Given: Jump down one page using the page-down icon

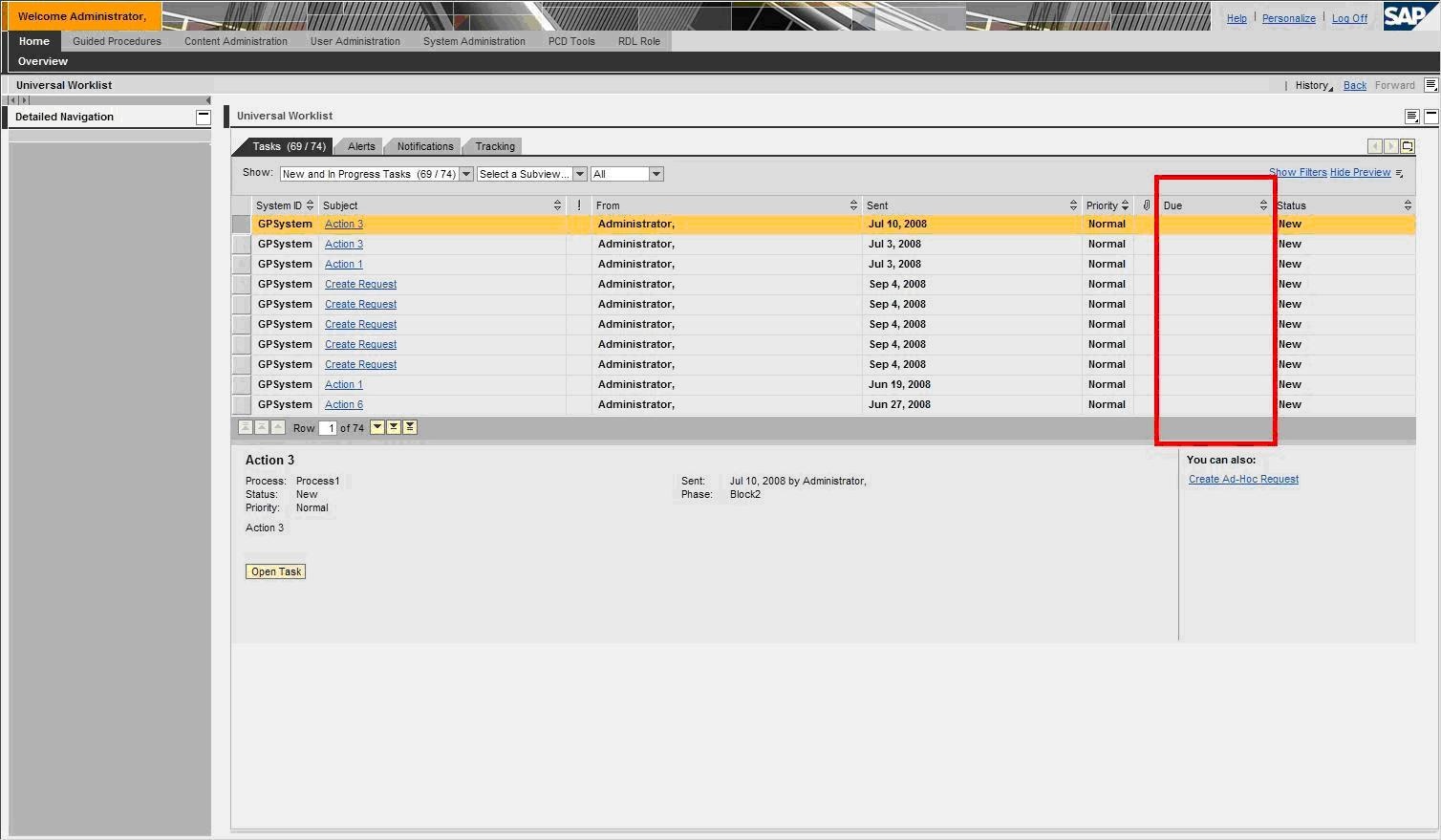Looking at the screenshot, I should (x=394, y=427).
